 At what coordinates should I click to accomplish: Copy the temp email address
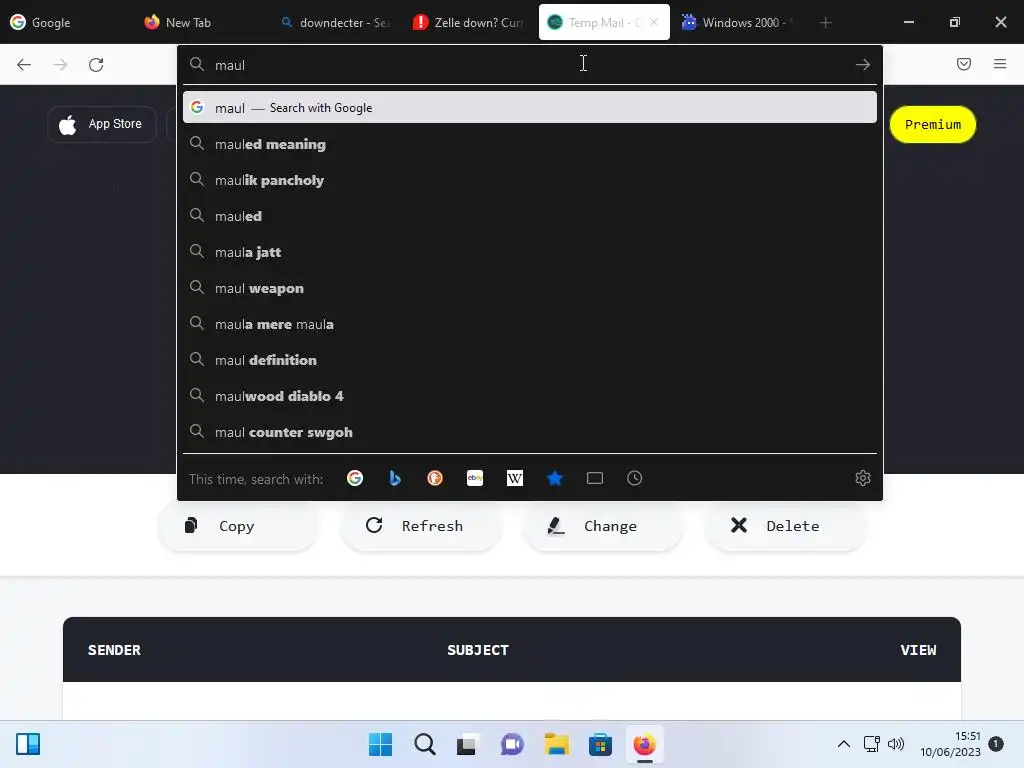[x=238, y=526]
